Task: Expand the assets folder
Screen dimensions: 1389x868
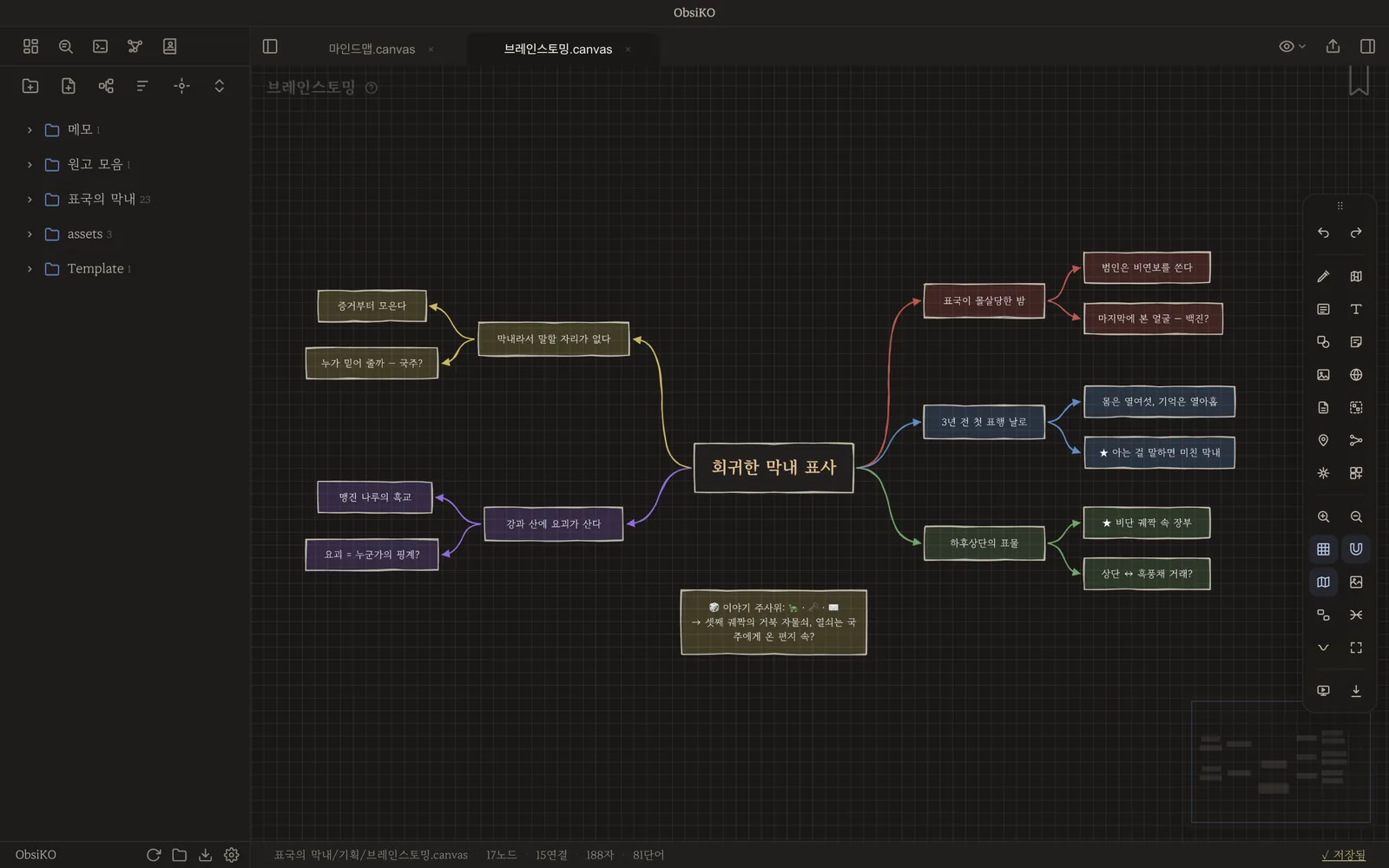Action: (30, 233)
